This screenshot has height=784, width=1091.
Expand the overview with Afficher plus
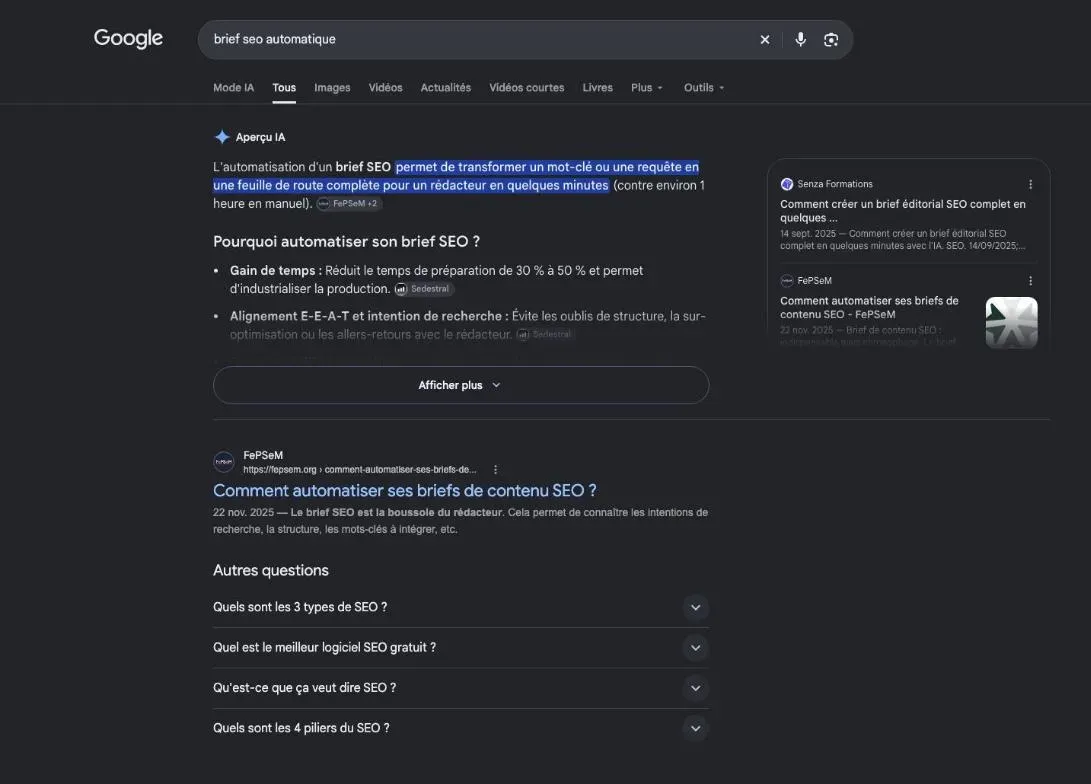pyautogui.click(x=461, y=385)
